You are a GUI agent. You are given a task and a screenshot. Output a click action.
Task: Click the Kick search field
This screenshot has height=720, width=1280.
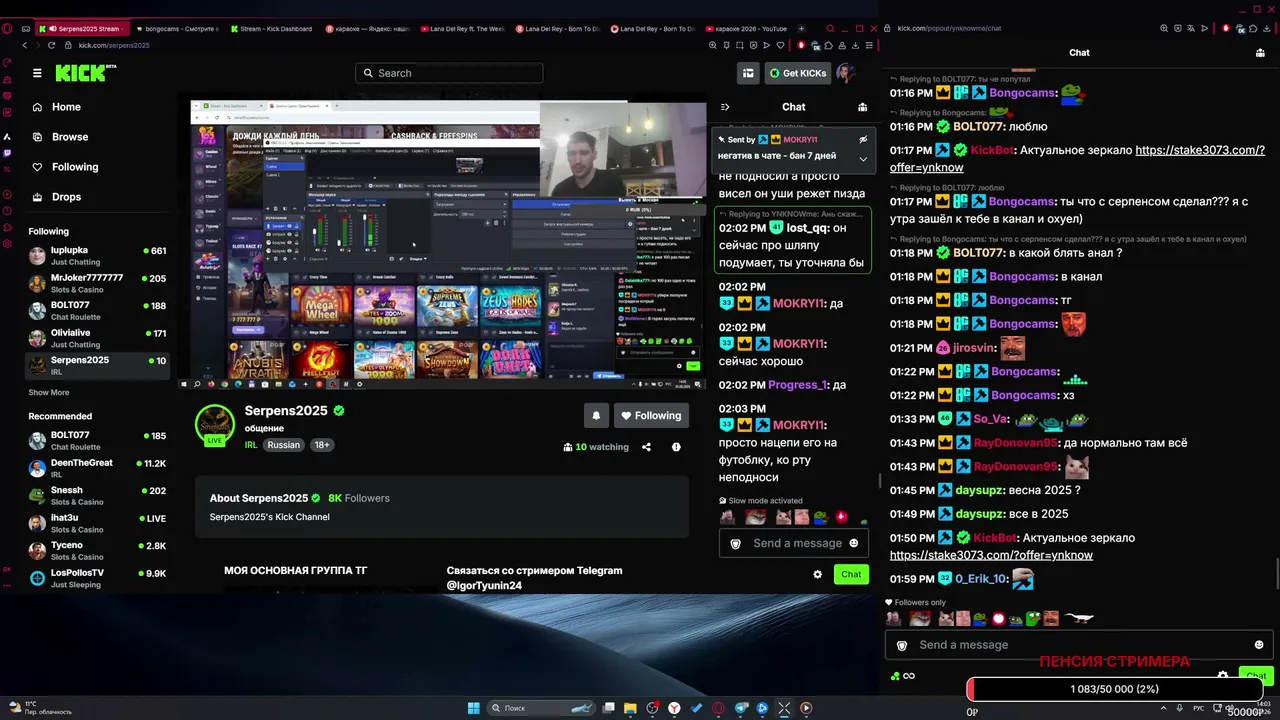449,73
